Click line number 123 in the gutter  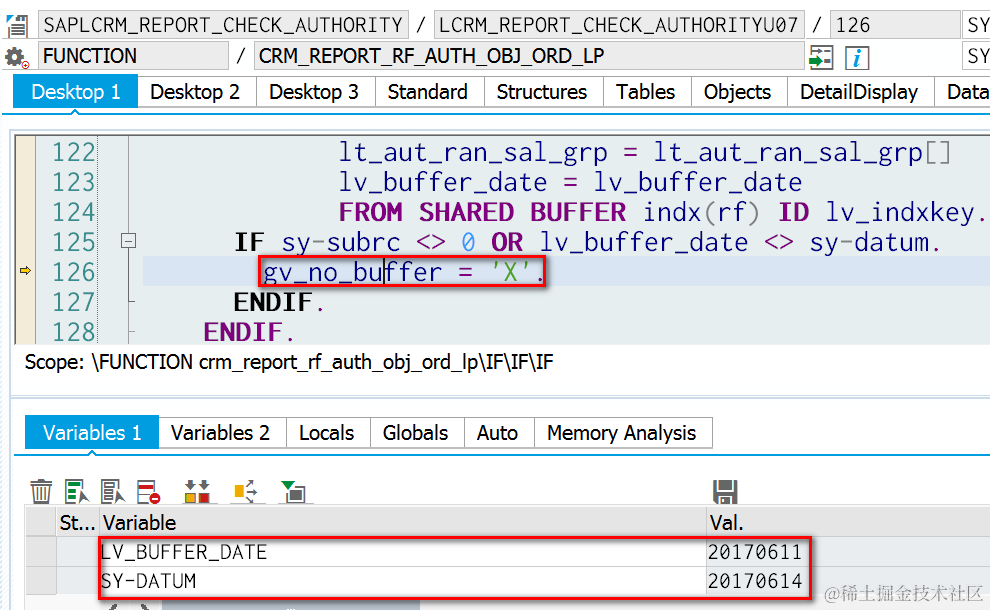point(73,182)
